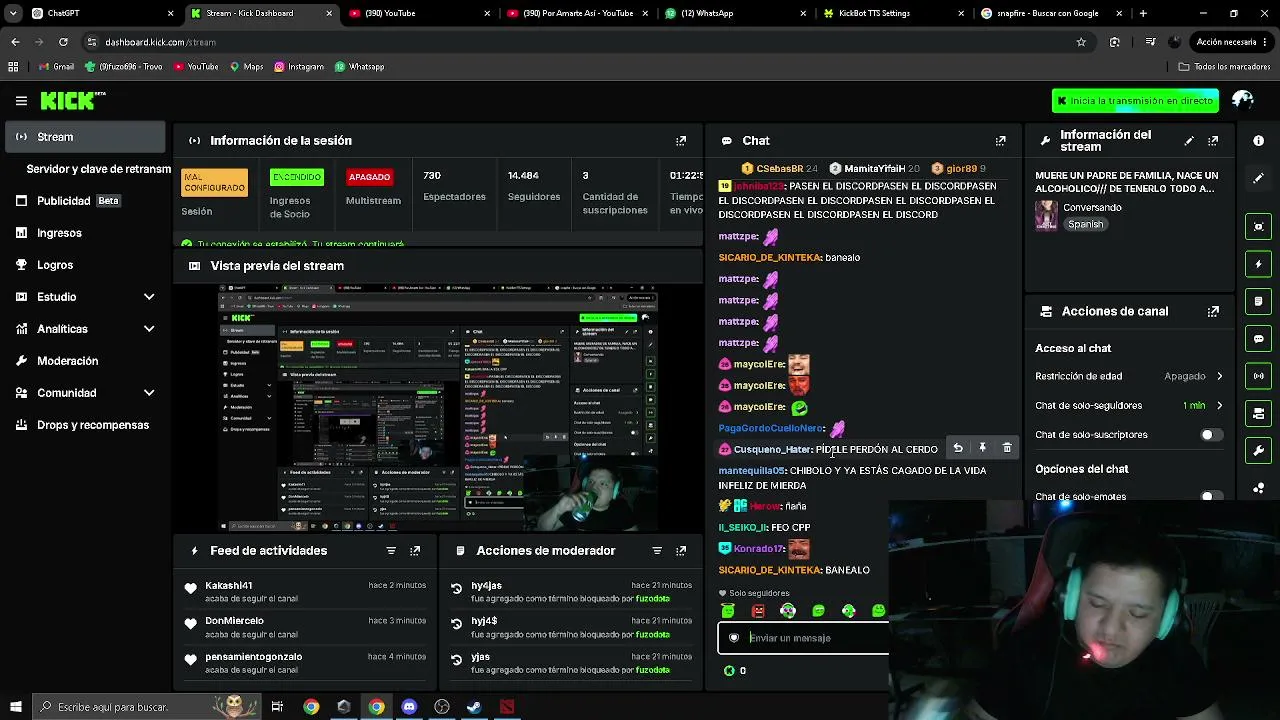Reload the page
Image resolution: width=1280 pixels, height=720 pixels.
[x=63, y=42]
